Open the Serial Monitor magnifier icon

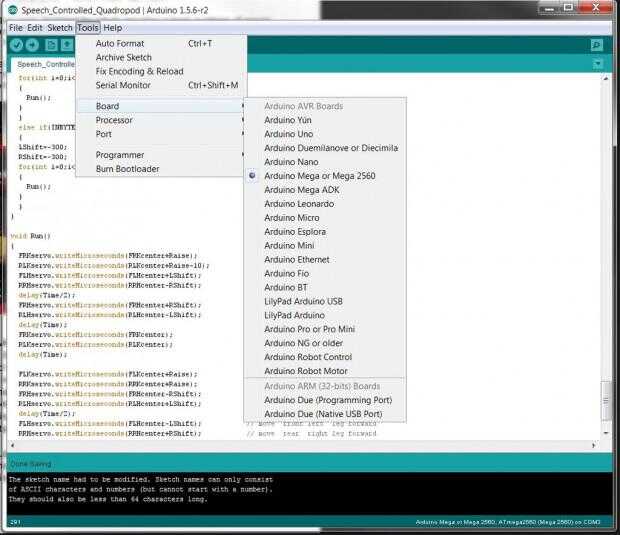(597, 45)
